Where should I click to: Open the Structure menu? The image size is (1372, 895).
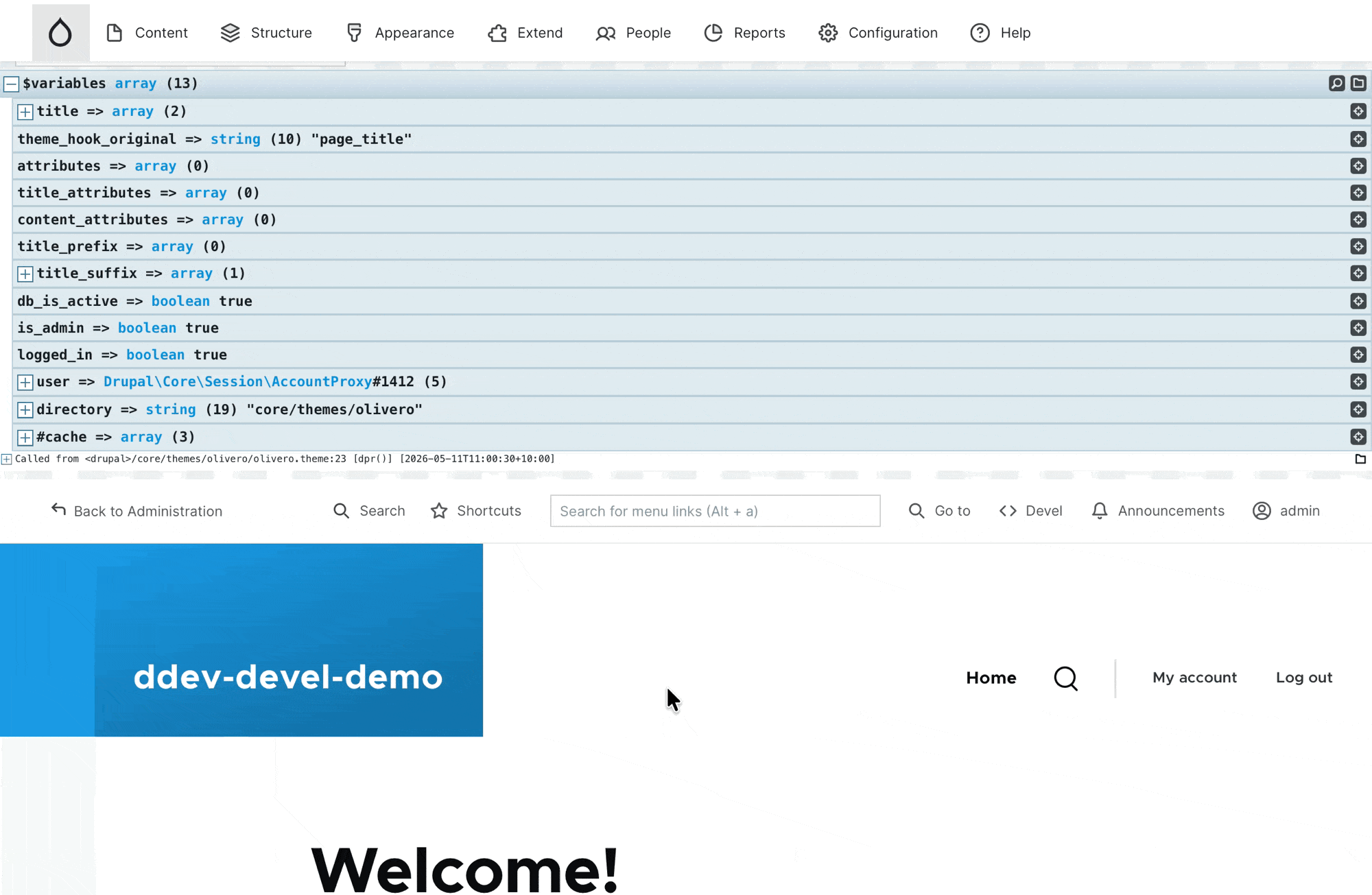(x=266, y=33)
